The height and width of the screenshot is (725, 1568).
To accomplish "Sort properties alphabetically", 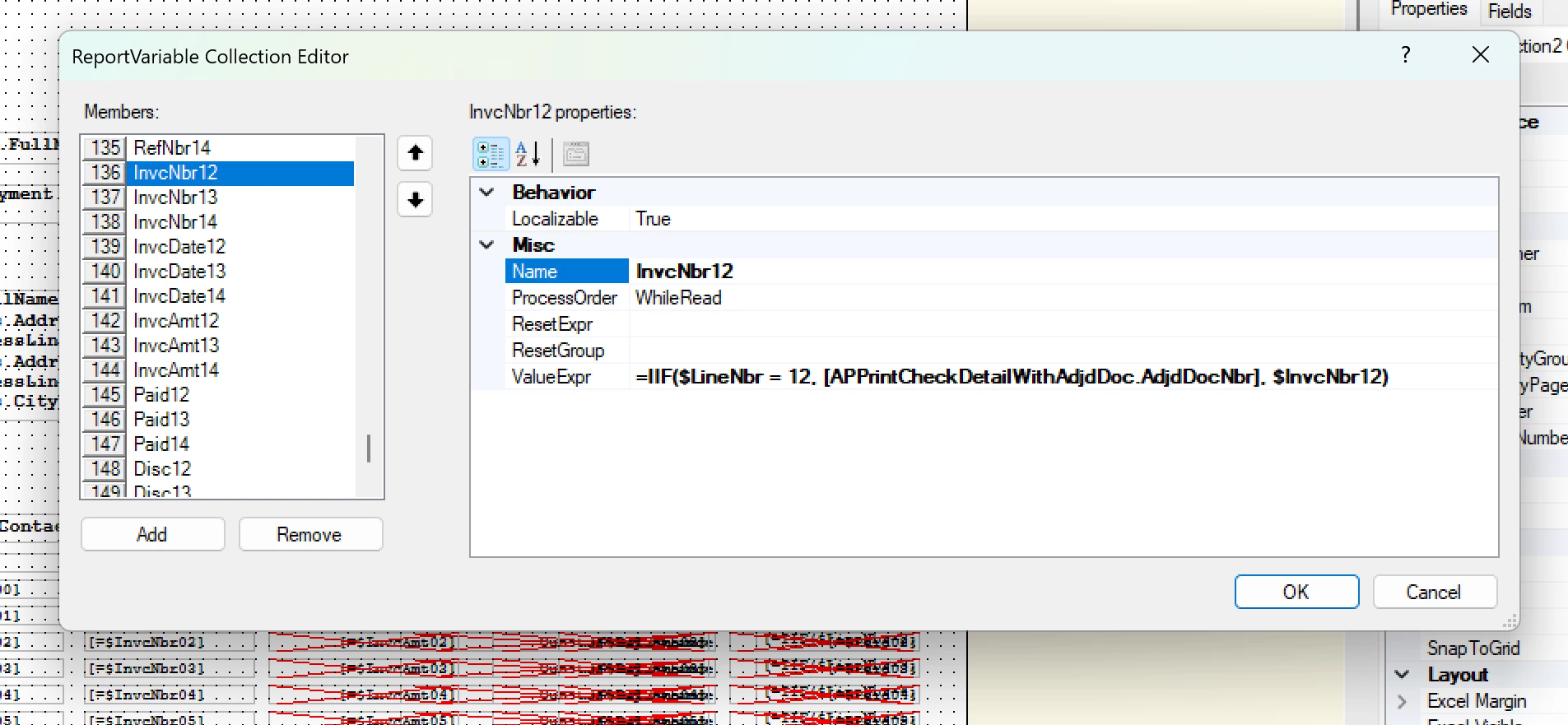I will [x=528, y=154].
